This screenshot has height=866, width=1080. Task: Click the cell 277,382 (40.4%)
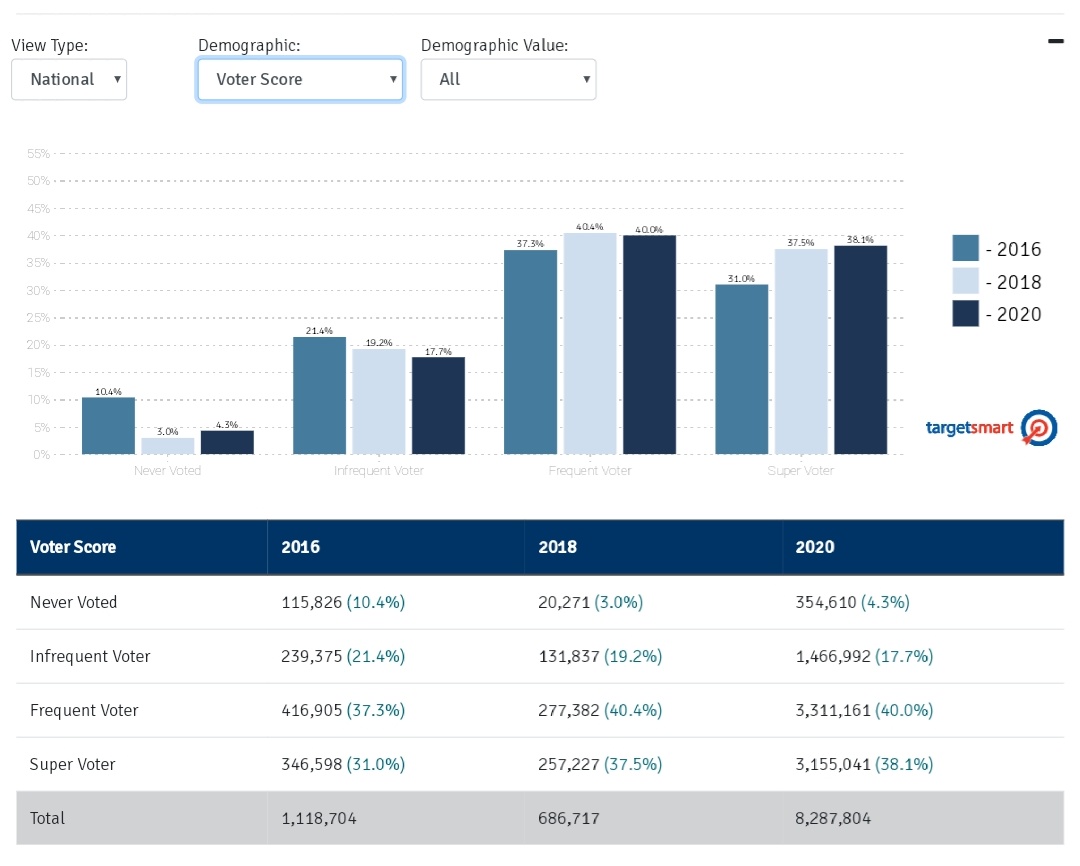(600, 710)
